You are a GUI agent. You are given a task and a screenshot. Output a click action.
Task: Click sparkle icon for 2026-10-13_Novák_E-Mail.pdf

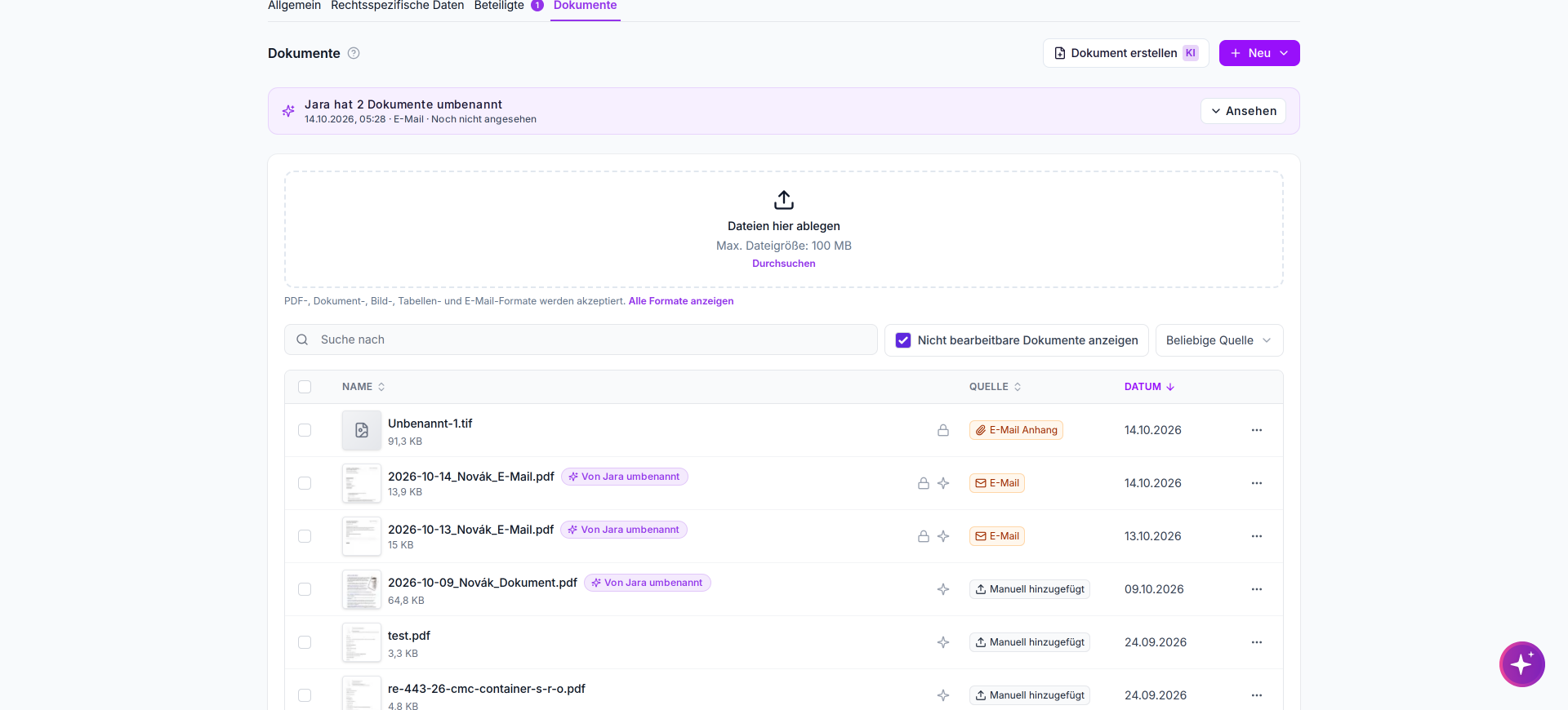pyautogui.click(x=943, y=536)
